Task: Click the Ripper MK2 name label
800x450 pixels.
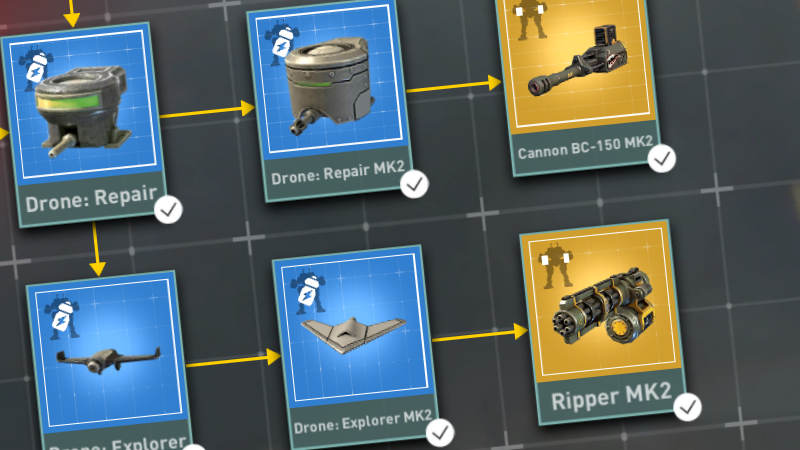Action: (611, 397)
